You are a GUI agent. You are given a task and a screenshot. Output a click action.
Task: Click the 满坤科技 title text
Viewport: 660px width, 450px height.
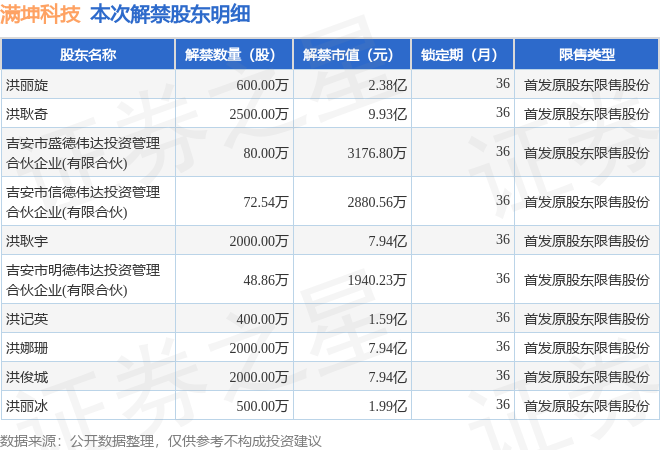click(40, 14)
